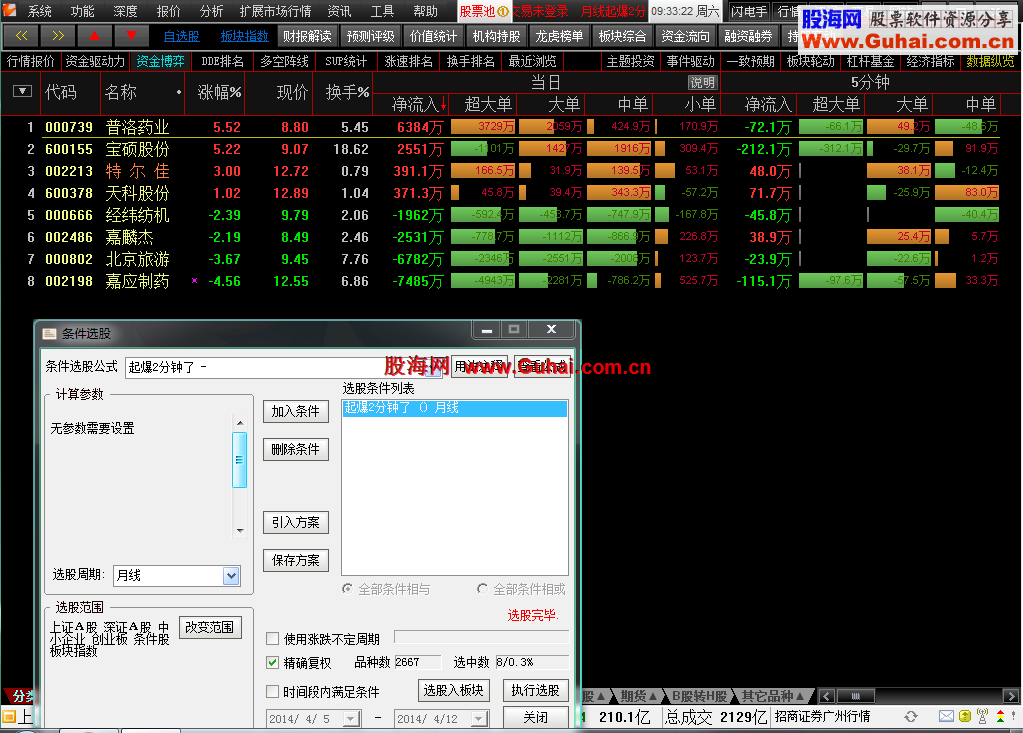The width and height of the screenshot is (1023, 733).
Task: Click the horizontal scroll left arrow
Action: click(827, 696)
